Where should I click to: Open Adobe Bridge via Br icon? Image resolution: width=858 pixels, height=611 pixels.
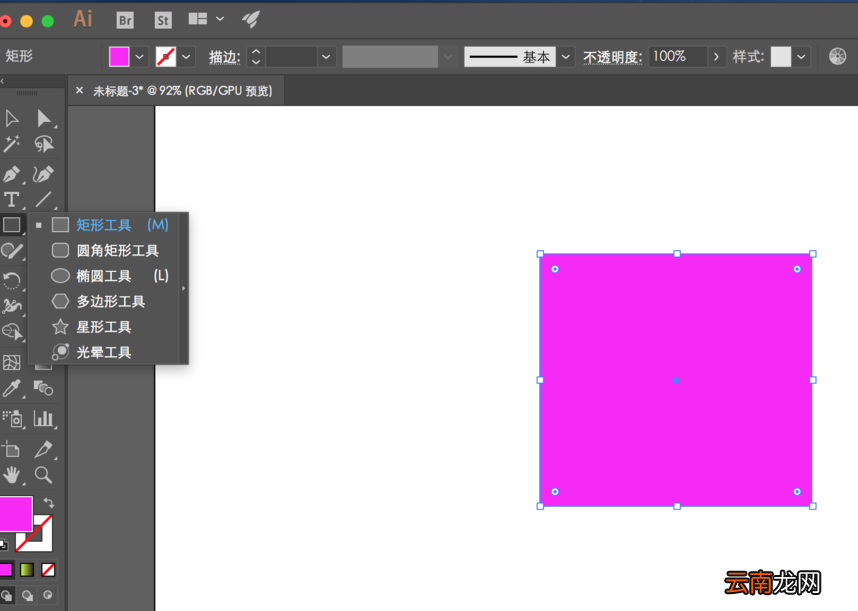pyautogui.click(x=125, y=20)
